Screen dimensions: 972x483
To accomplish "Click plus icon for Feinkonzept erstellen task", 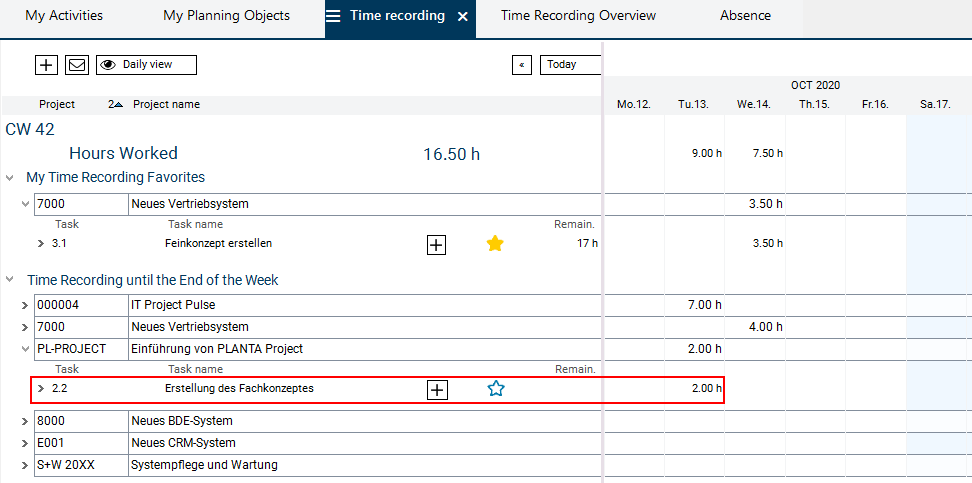I will 436,244.
